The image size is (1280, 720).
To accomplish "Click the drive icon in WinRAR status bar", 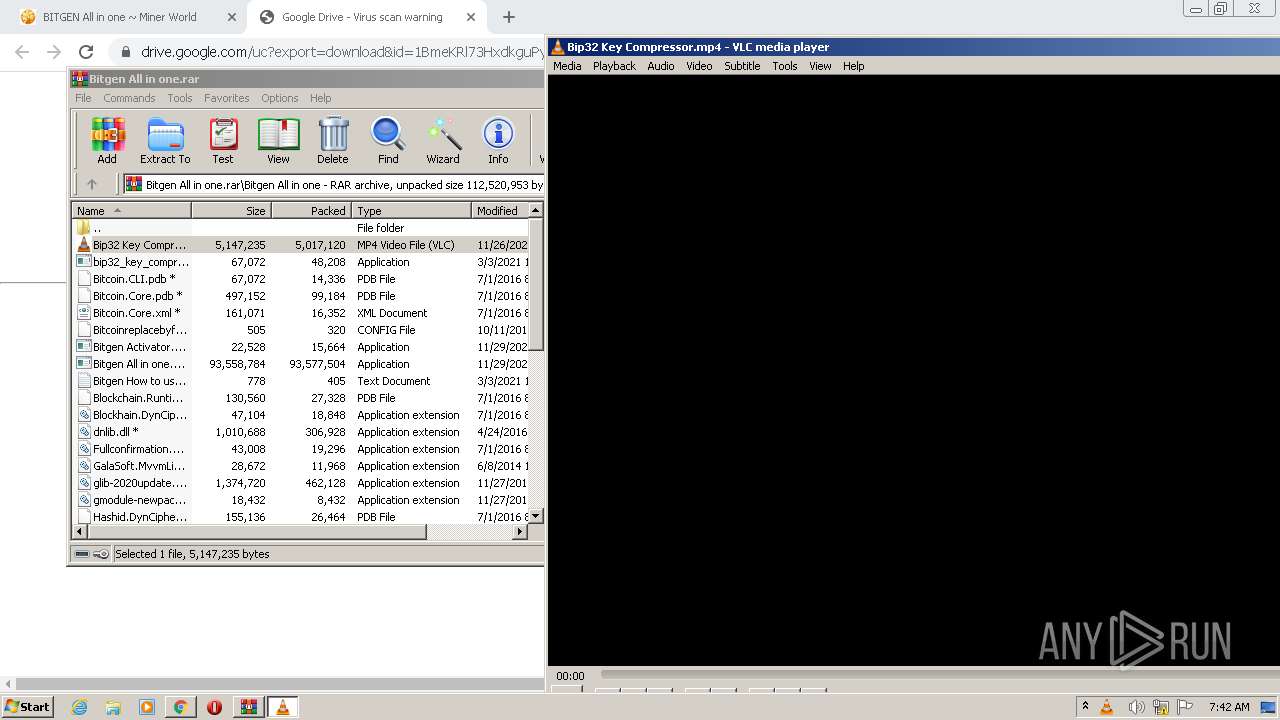I will (x=82, y=554).
